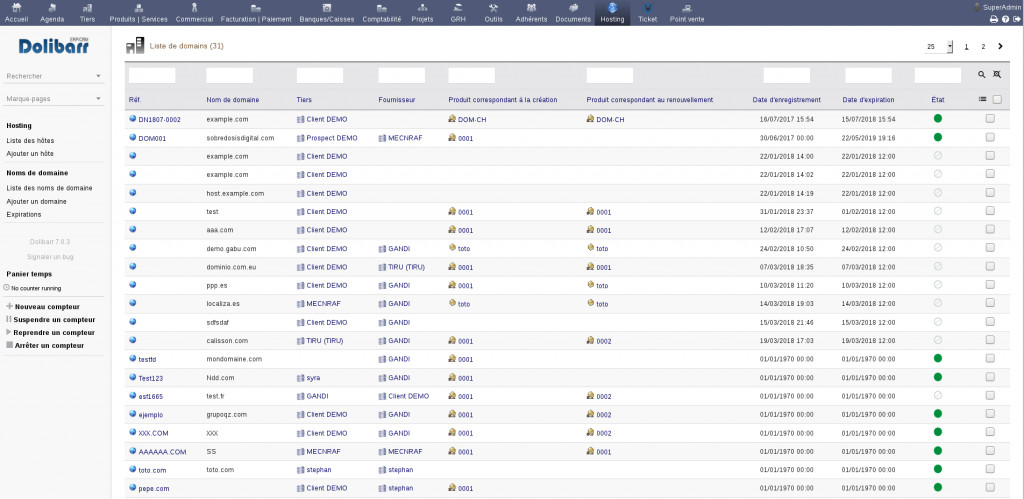This screenshot has width=1024, height=499.
Task: Open the Ticket module icon
Action: [647, 12]
